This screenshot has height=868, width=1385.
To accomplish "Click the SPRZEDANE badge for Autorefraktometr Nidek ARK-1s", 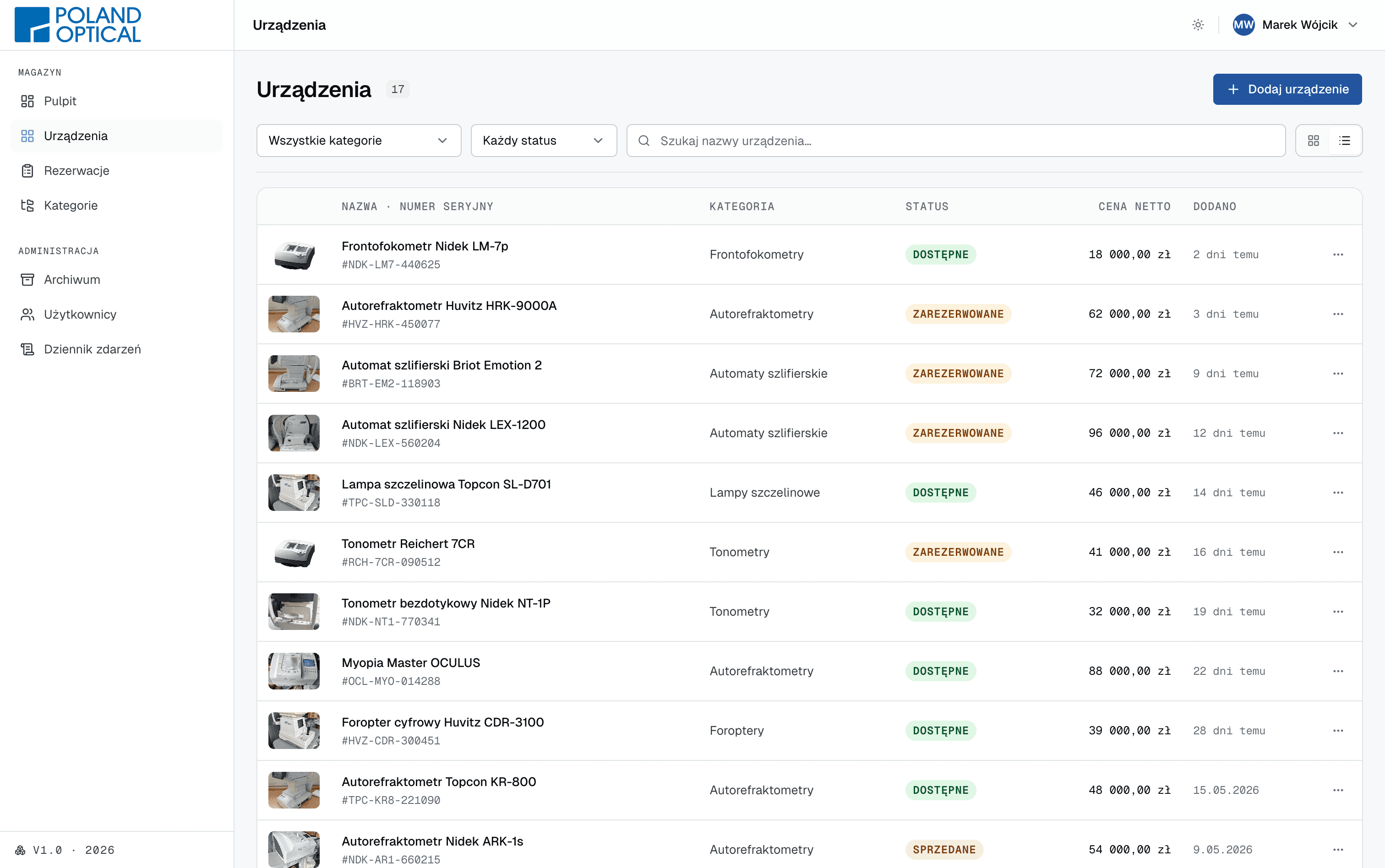I will click(x=944, y=850).
